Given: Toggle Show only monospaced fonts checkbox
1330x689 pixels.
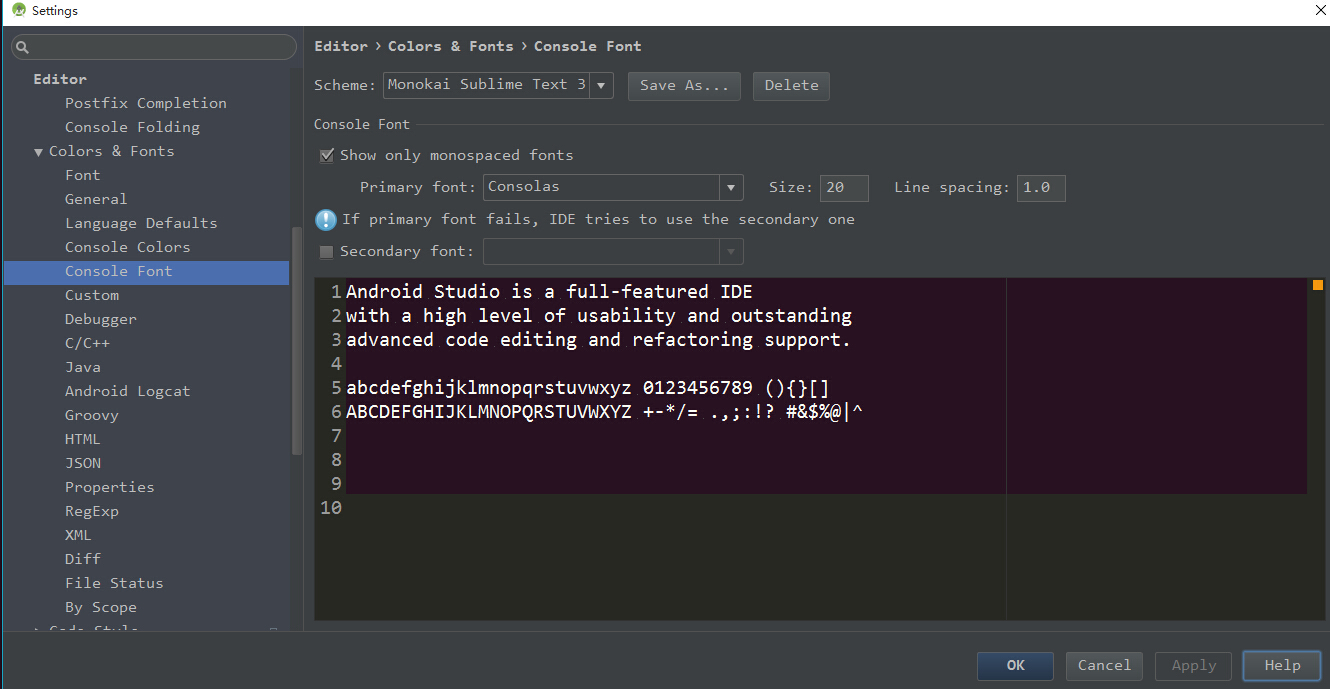Looking at the screenshot, I should (326, 156).
